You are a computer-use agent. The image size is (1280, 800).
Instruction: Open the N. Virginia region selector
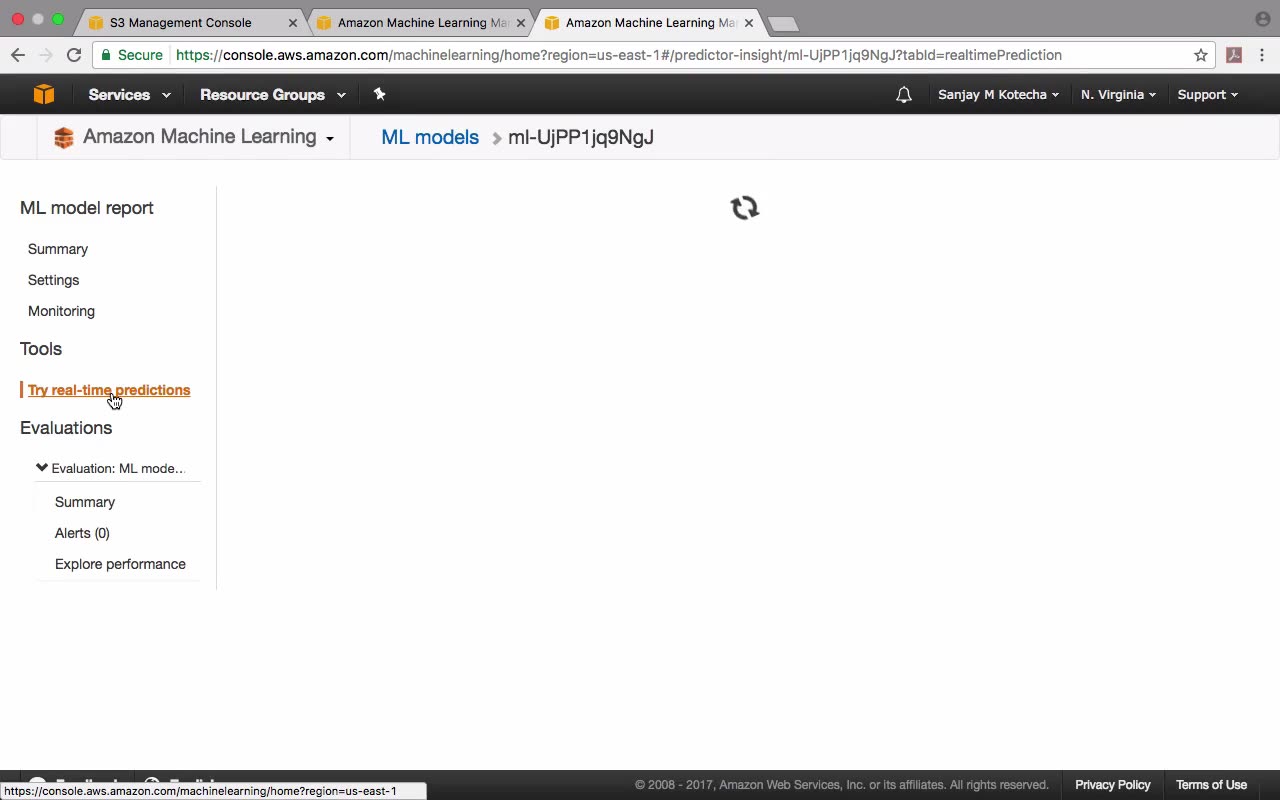(x=1118, y=95)
